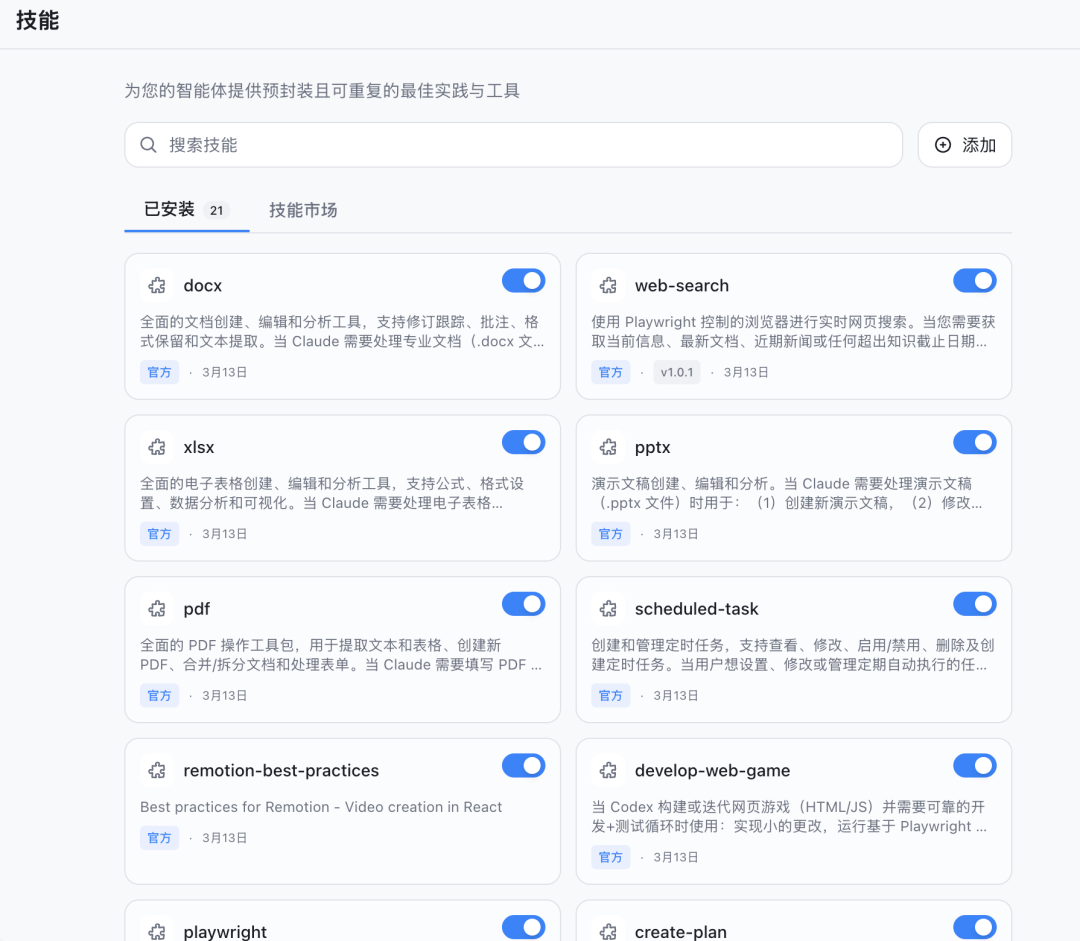The width and height of the screenshot is (1080, 941).
Task: Open the pdf skill title
Action: pos(196,609)
